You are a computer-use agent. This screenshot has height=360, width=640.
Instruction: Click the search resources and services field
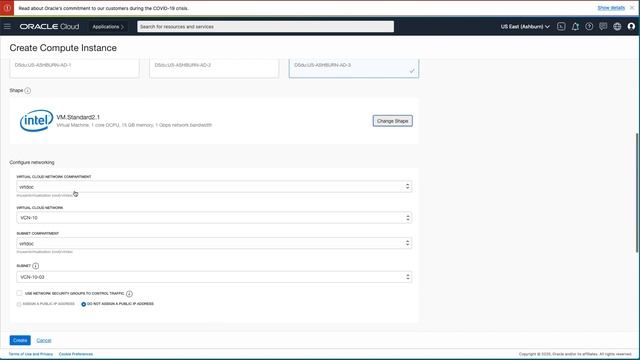(x=265, y=27)
